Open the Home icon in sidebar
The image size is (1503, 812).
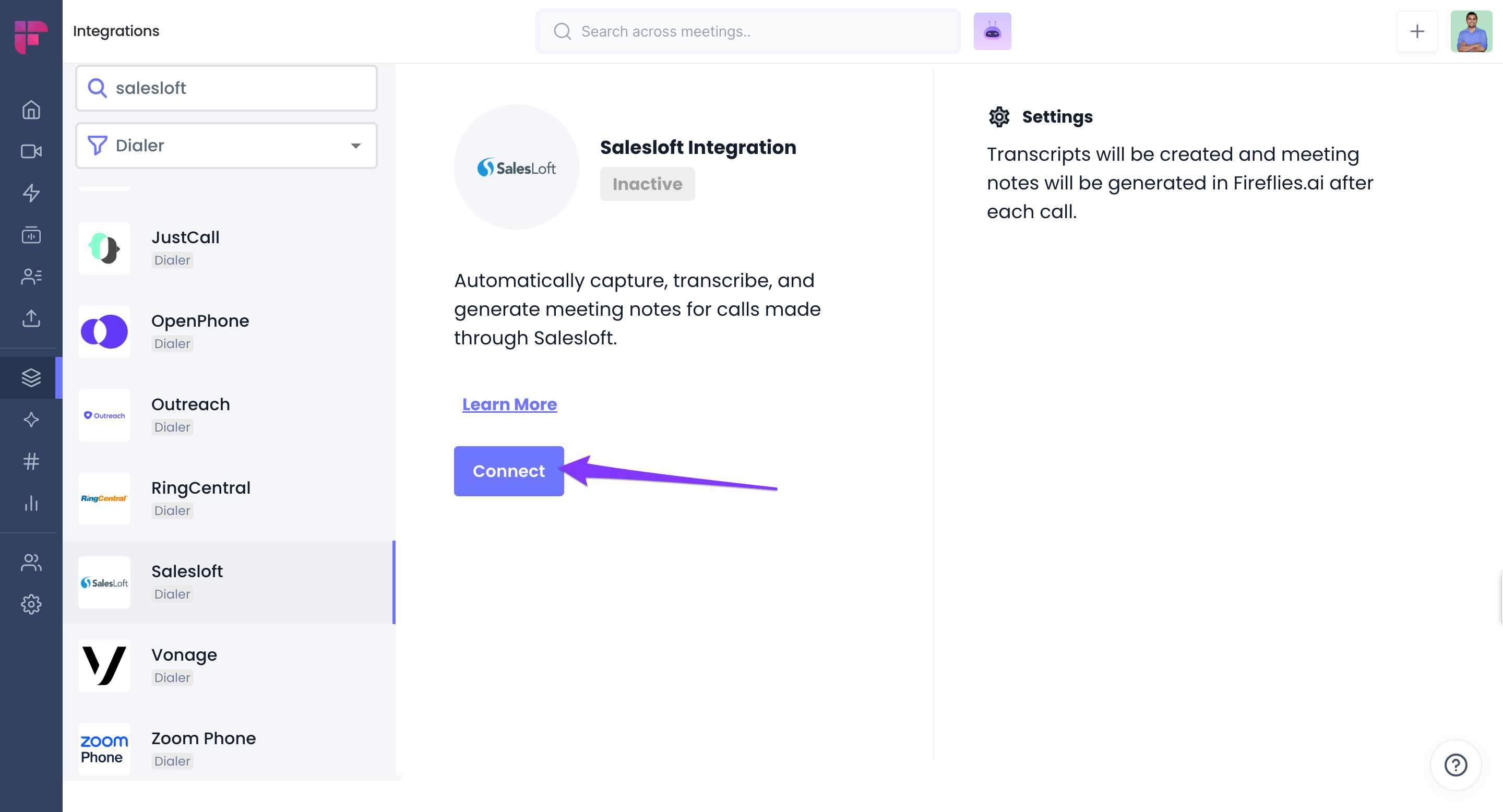click(31, 110)
